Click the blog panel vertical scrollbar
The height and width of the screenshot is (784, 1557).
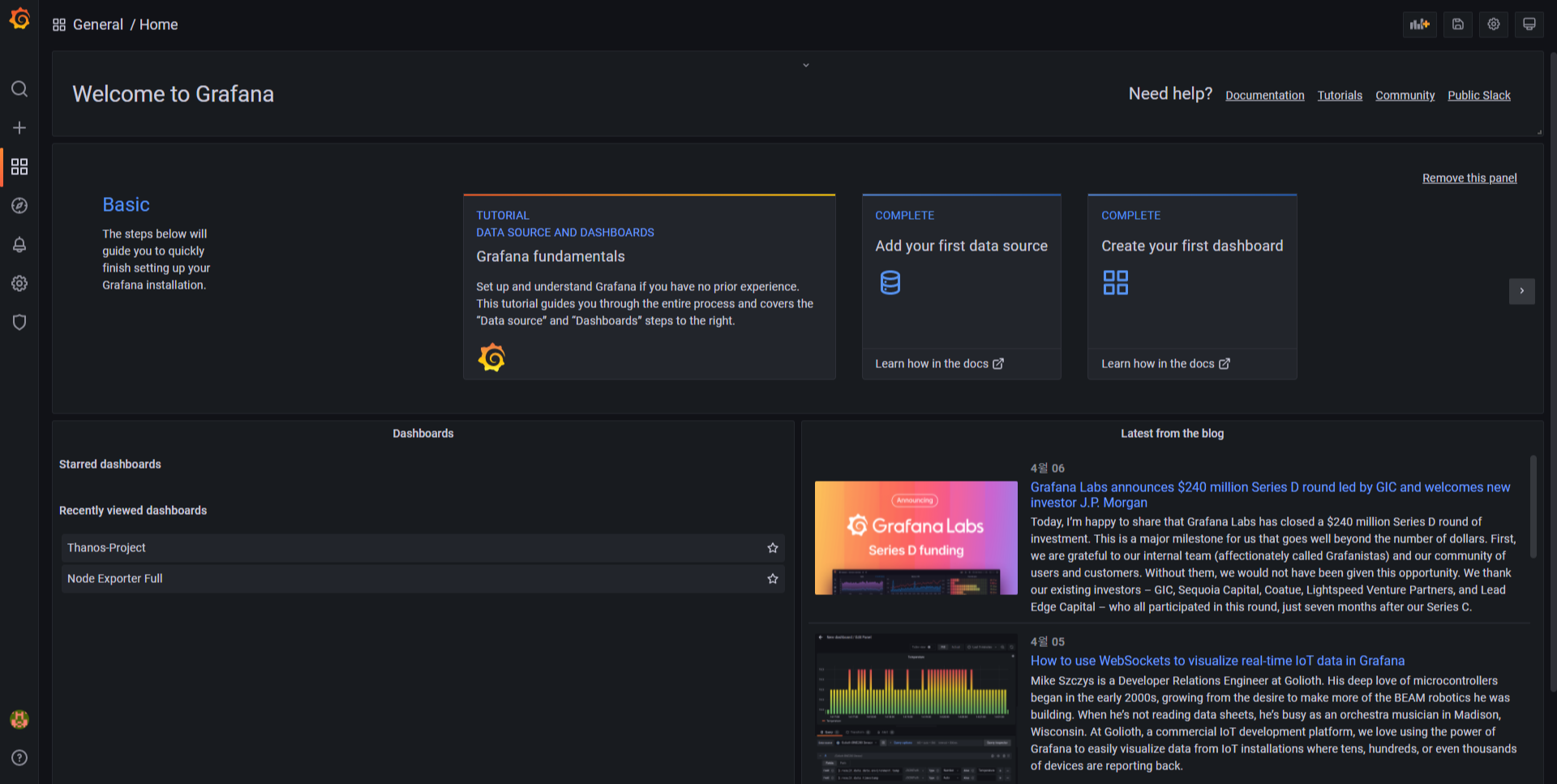[1533, 507]
